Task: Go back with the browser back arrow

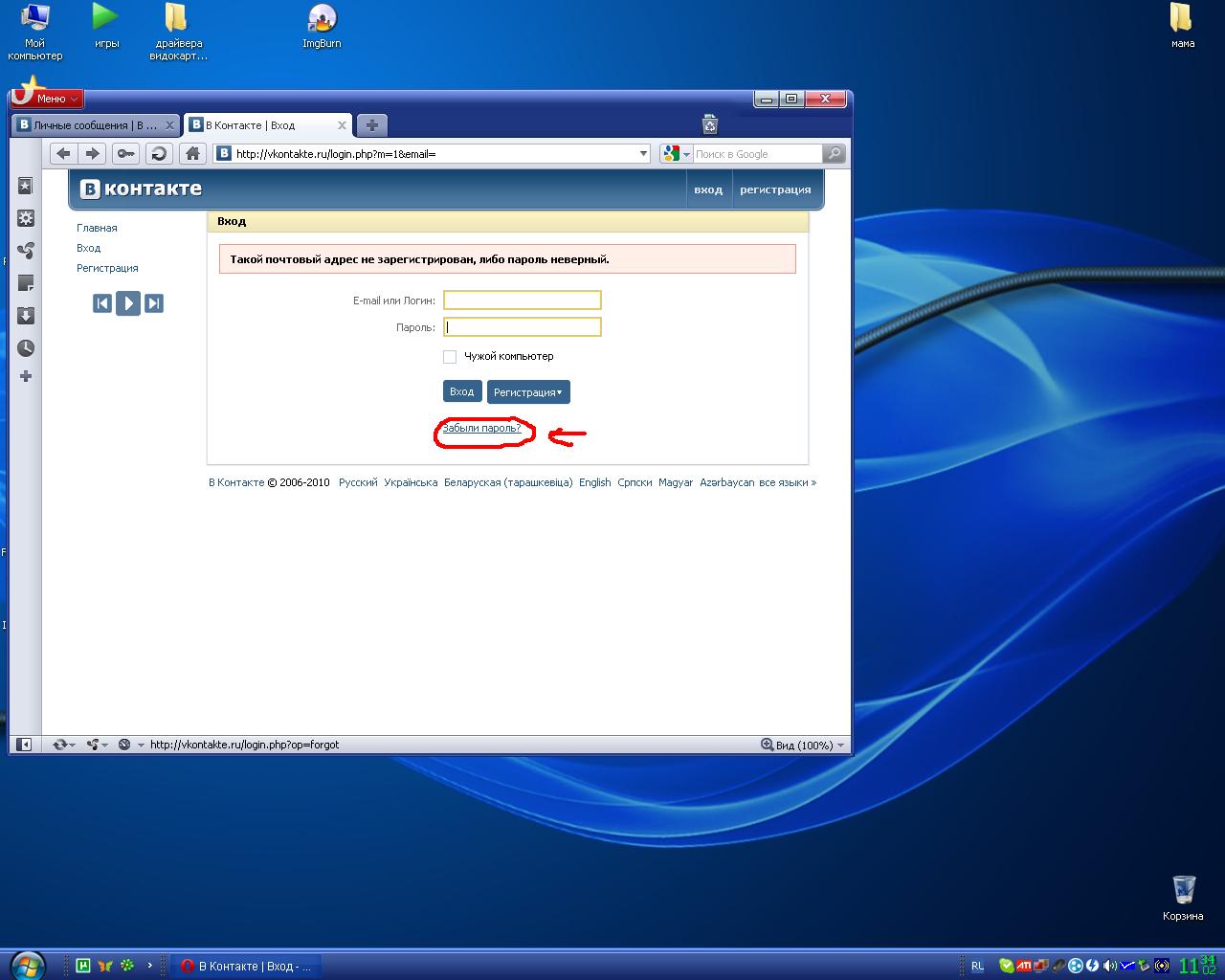Action: tap(63, 153)
